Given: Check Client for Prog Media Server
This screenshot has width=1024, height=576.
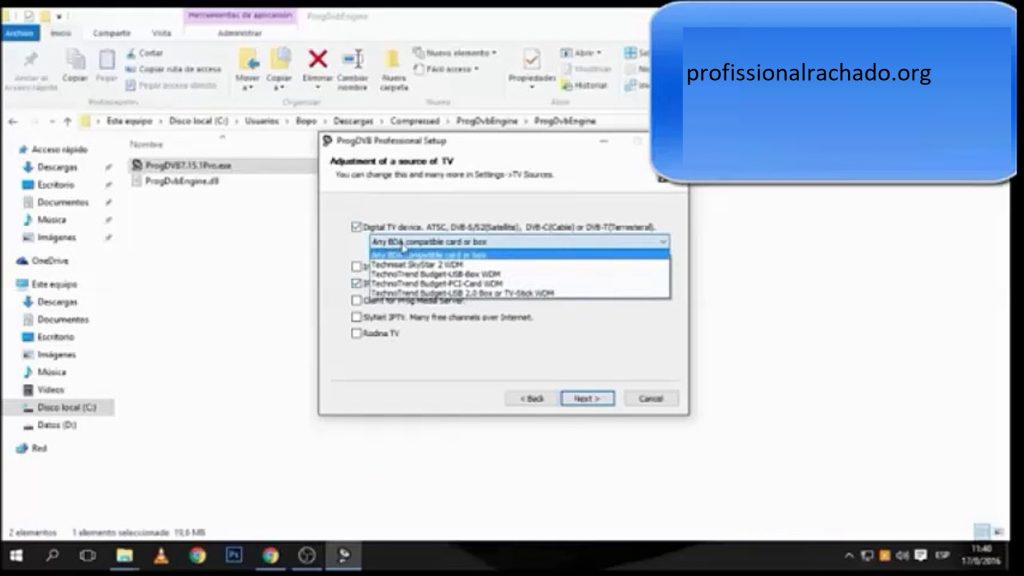Looking at the screenshot, I should click(x=356, y=300).
